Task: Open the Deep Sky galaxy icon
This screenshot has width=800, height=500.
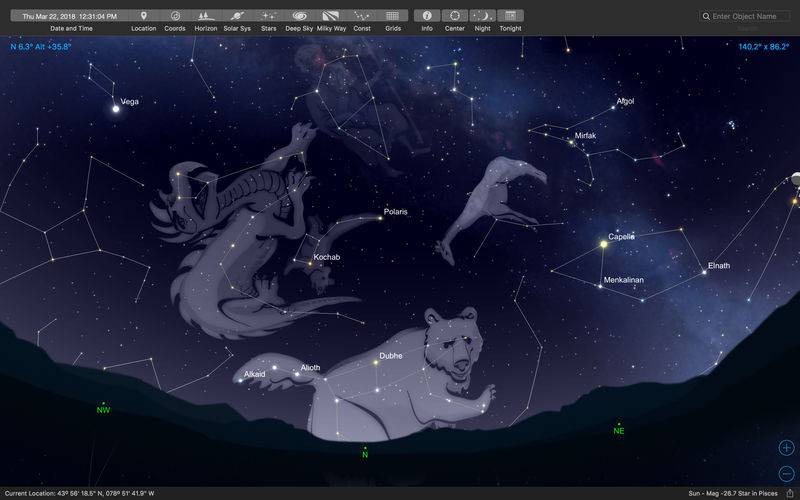Action: 299,16
